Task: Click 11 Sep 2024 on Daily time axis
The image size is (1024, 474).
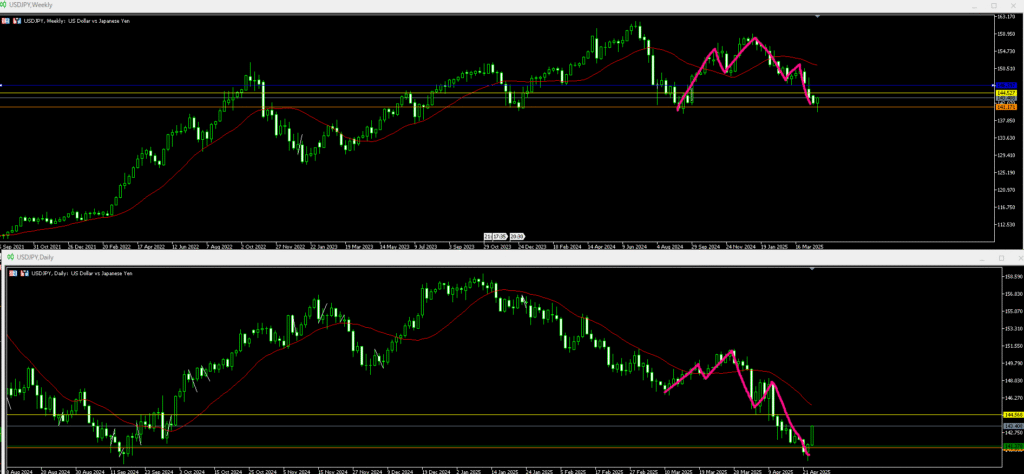Action: pyautogui.click(x=125, y=471)
